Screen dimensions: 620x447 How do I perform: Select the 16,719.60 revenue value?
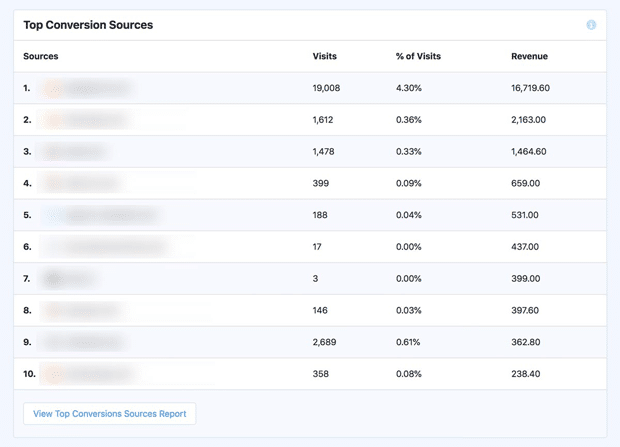click(x=530, y=88)
